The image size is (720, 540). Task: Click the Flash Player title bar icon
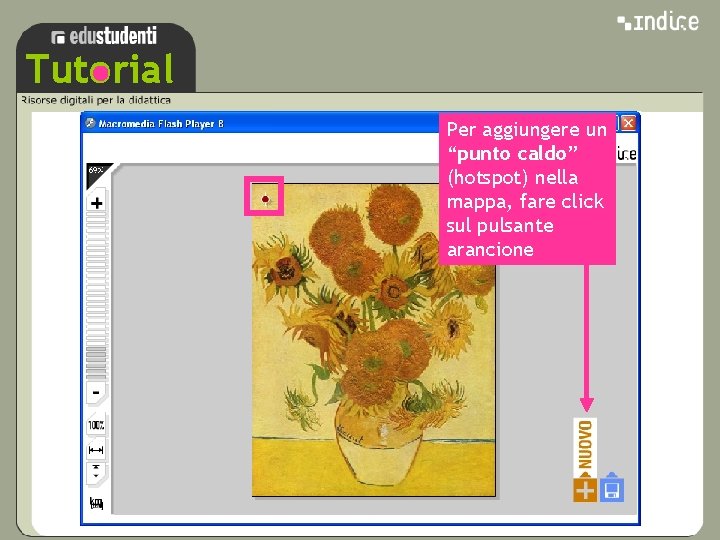click(x=90, y=123)
